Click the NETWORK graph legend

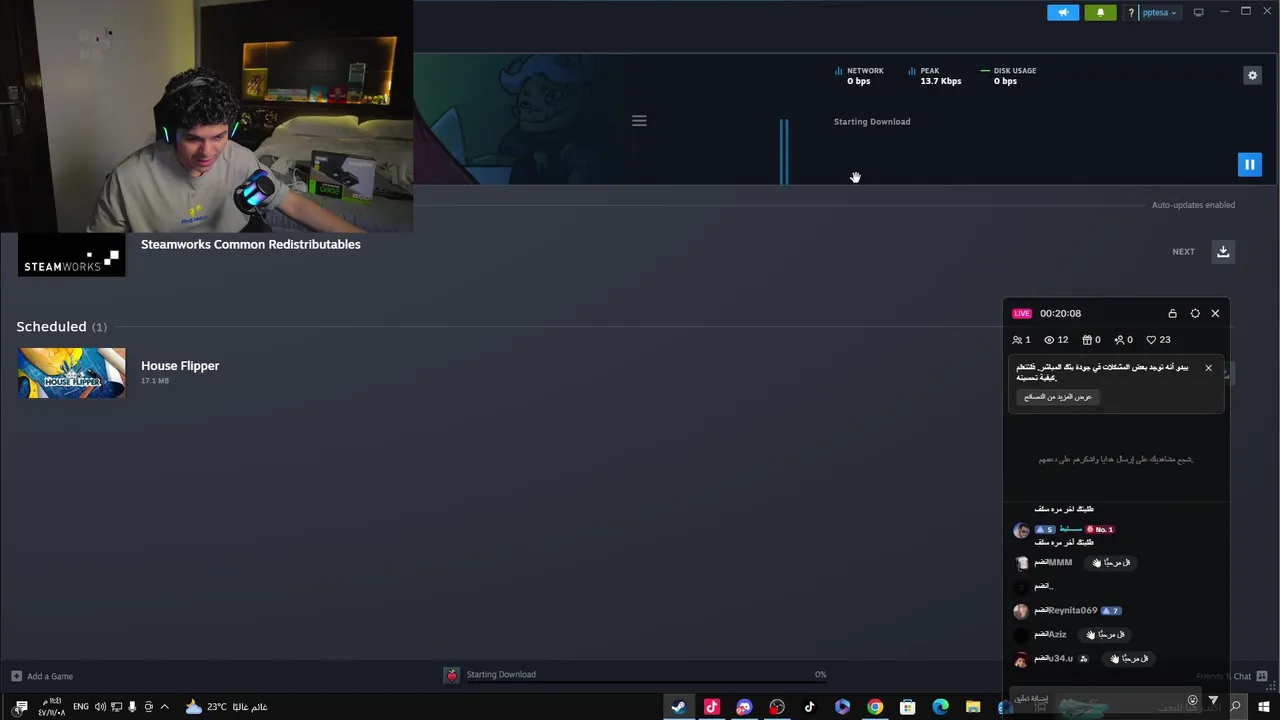pos(860,76)
